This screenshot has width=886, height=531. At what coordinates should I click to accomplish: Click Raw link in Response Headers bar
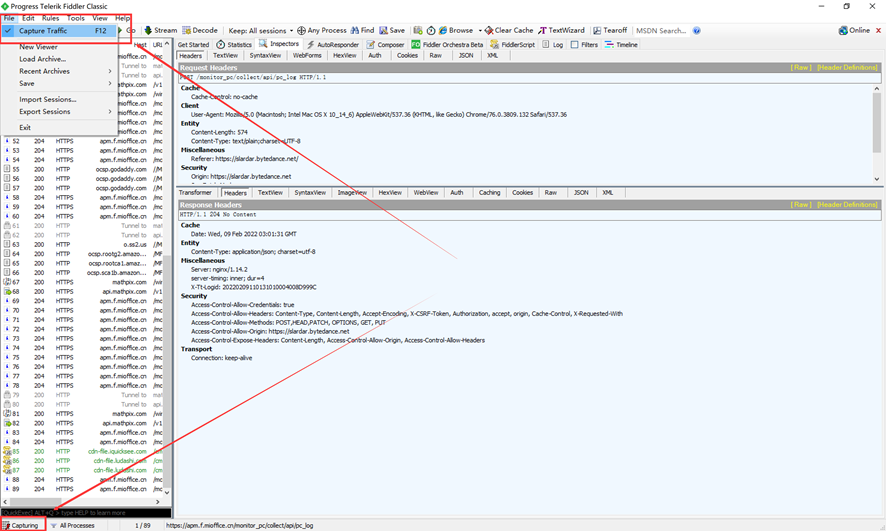coord(801,205)
